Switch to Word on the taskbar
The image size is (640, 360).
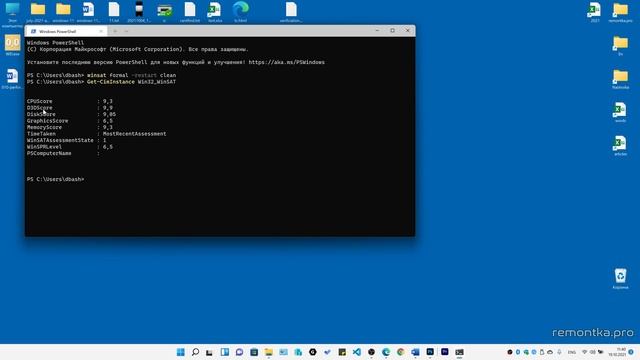(x=416, y=352)
